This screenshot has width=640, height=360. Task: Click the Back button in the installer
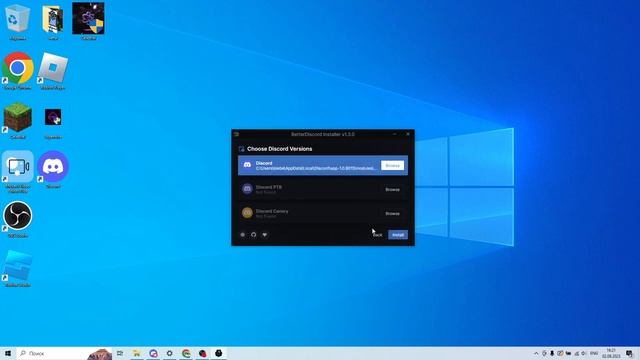(x=378, y=235)
